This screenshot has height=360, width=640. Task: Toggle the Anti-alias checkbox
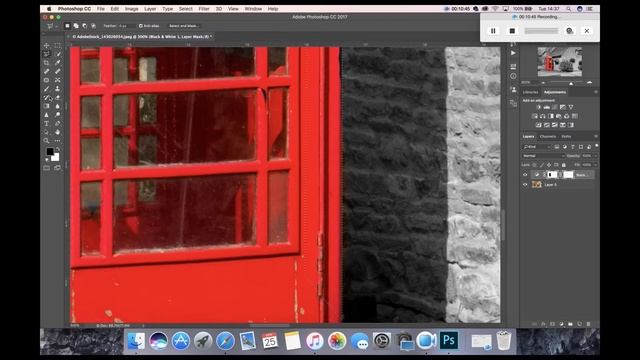[140, 26]
